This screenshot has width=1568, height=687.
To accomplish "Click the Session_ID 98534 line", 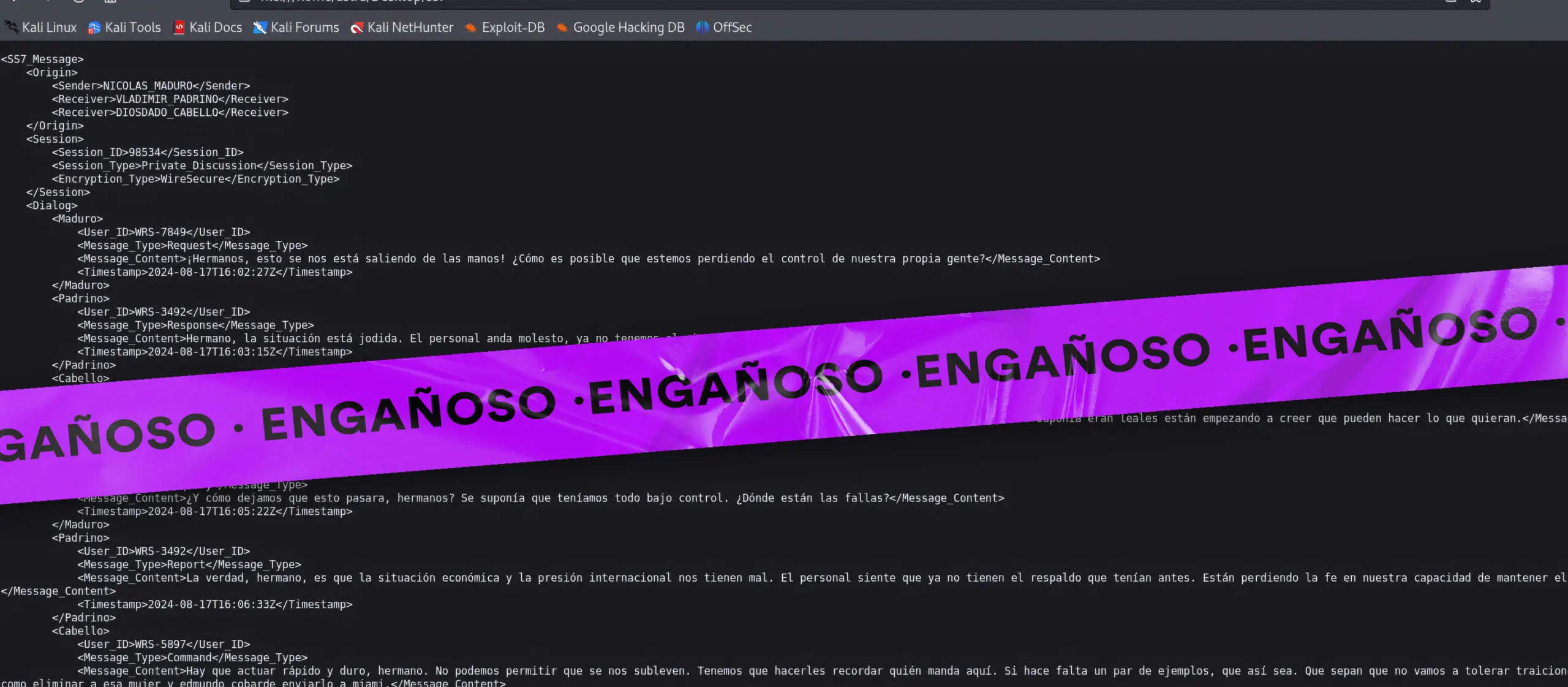I will pos(148,153).
